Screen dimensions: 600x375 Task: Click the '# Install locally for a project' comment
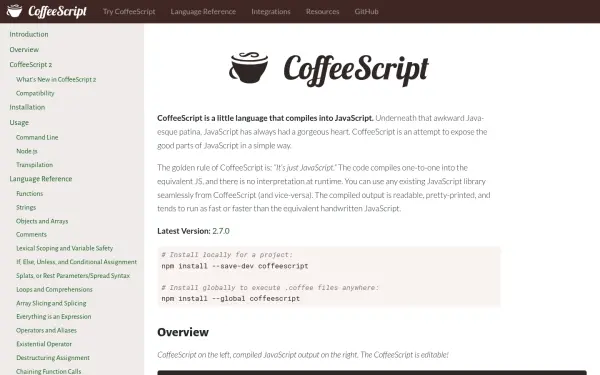pos(227,255)
